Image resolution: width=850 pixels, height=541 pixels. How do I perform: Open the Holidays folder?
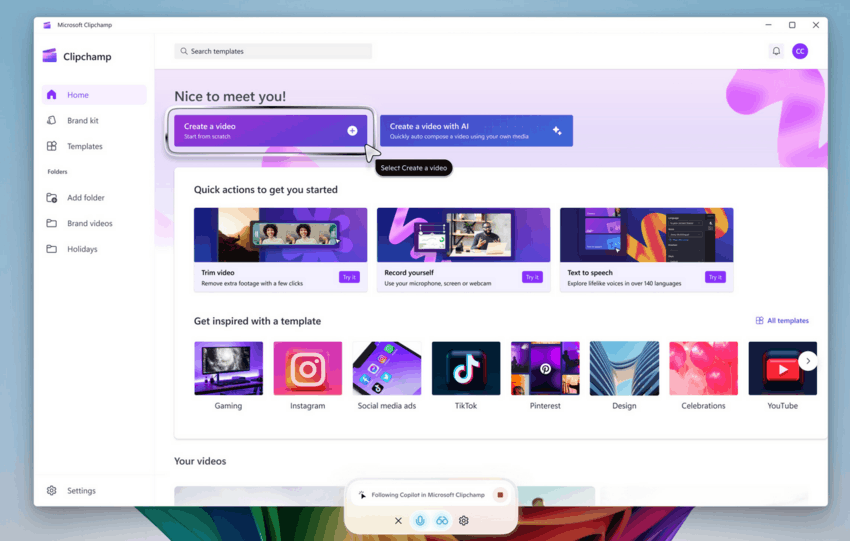click(x=94, y=249)
